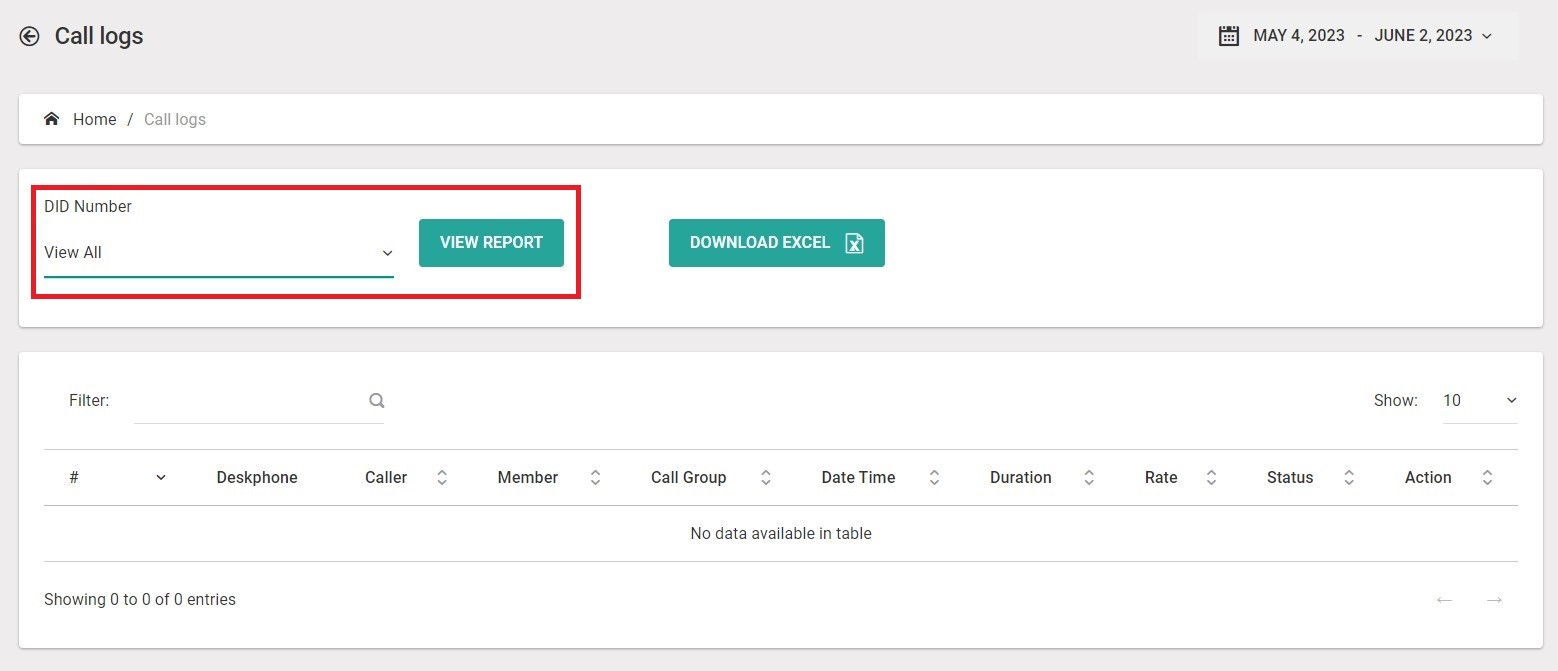1558x671 pixels.
Task: Sort by Action column arrows
Action: [1488, 477]
